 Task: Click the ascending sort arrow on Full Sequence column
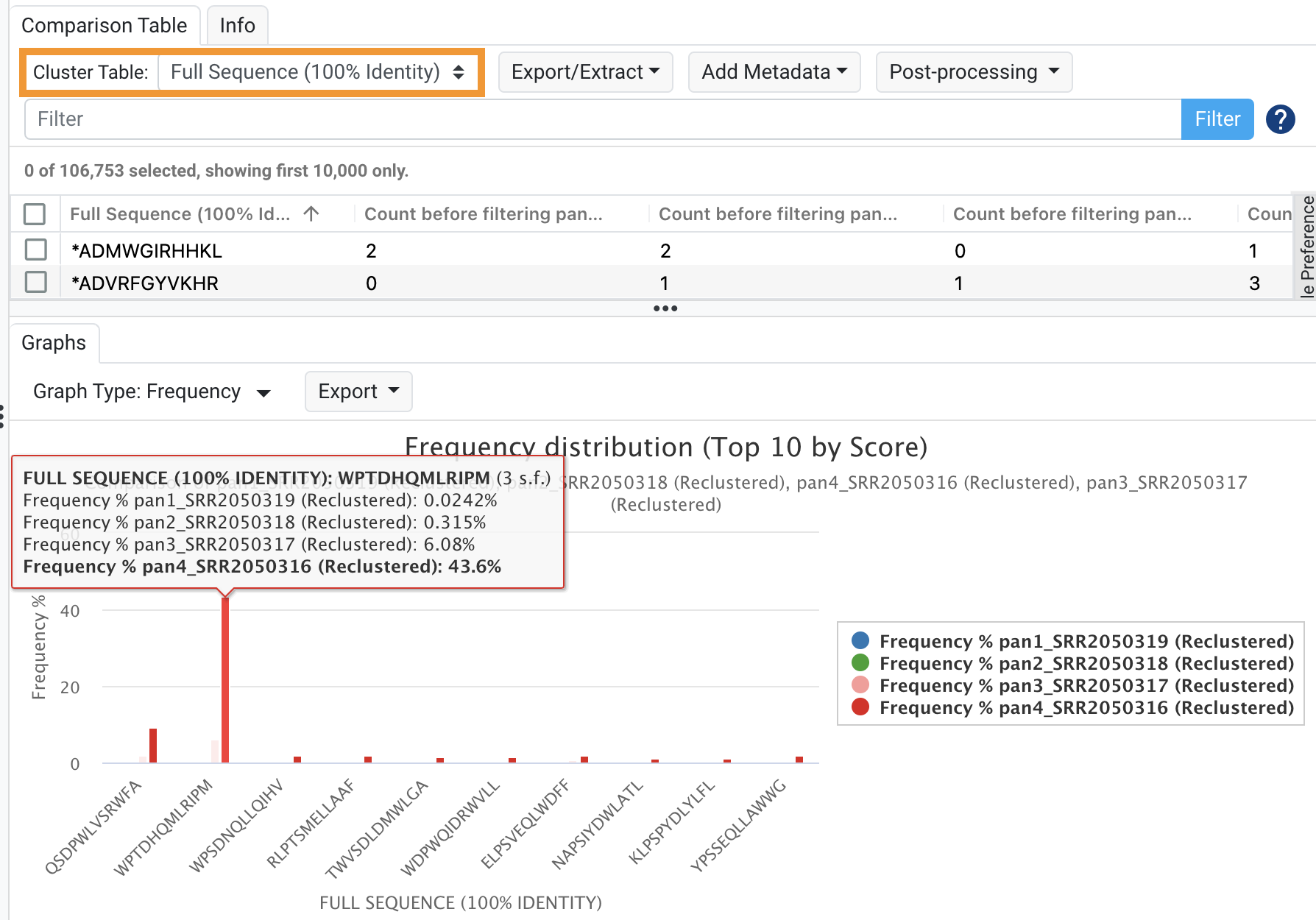312,214
